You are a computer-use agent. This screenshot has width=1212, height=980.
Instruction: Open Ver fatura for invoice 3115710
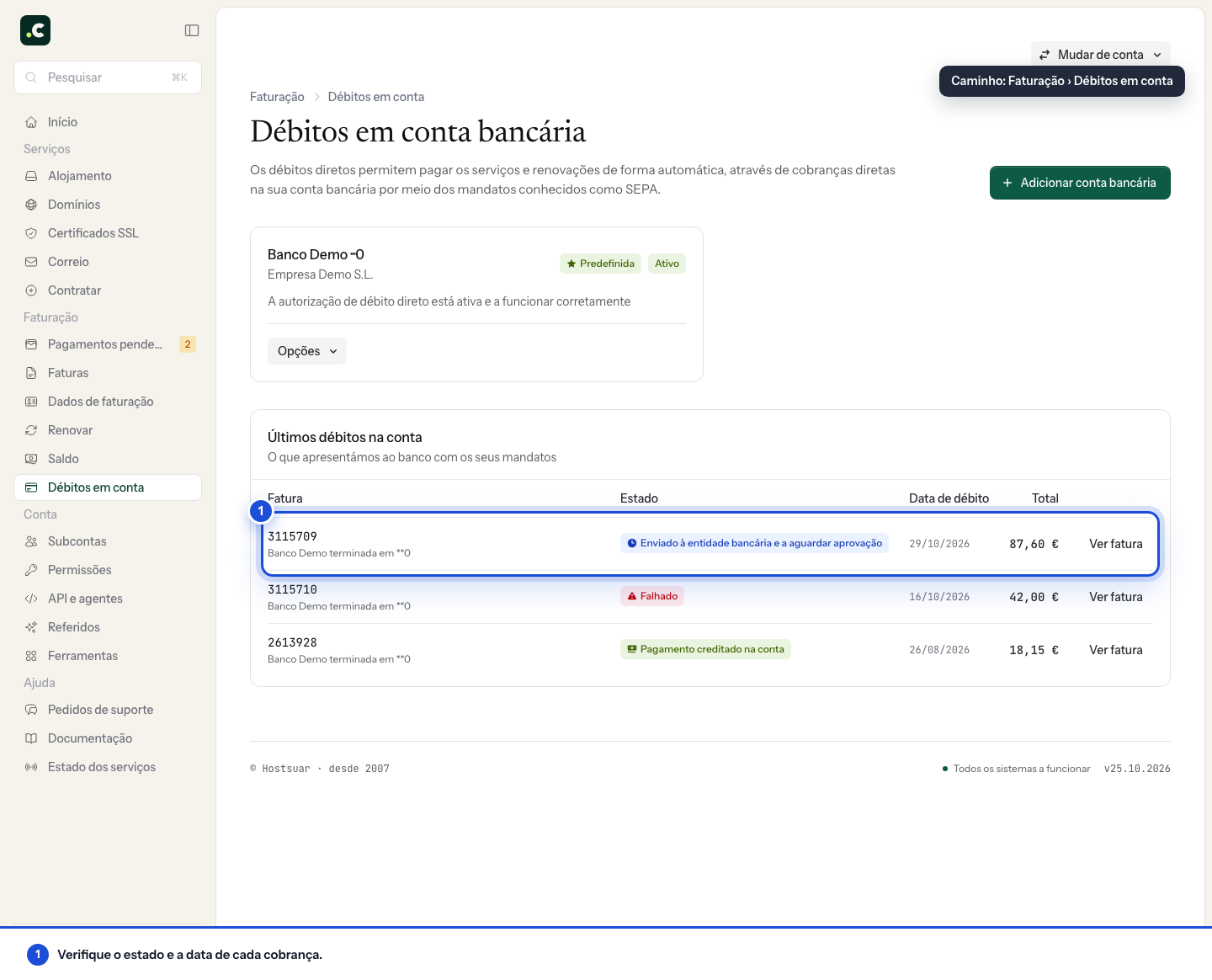[x=1116, y=597]
